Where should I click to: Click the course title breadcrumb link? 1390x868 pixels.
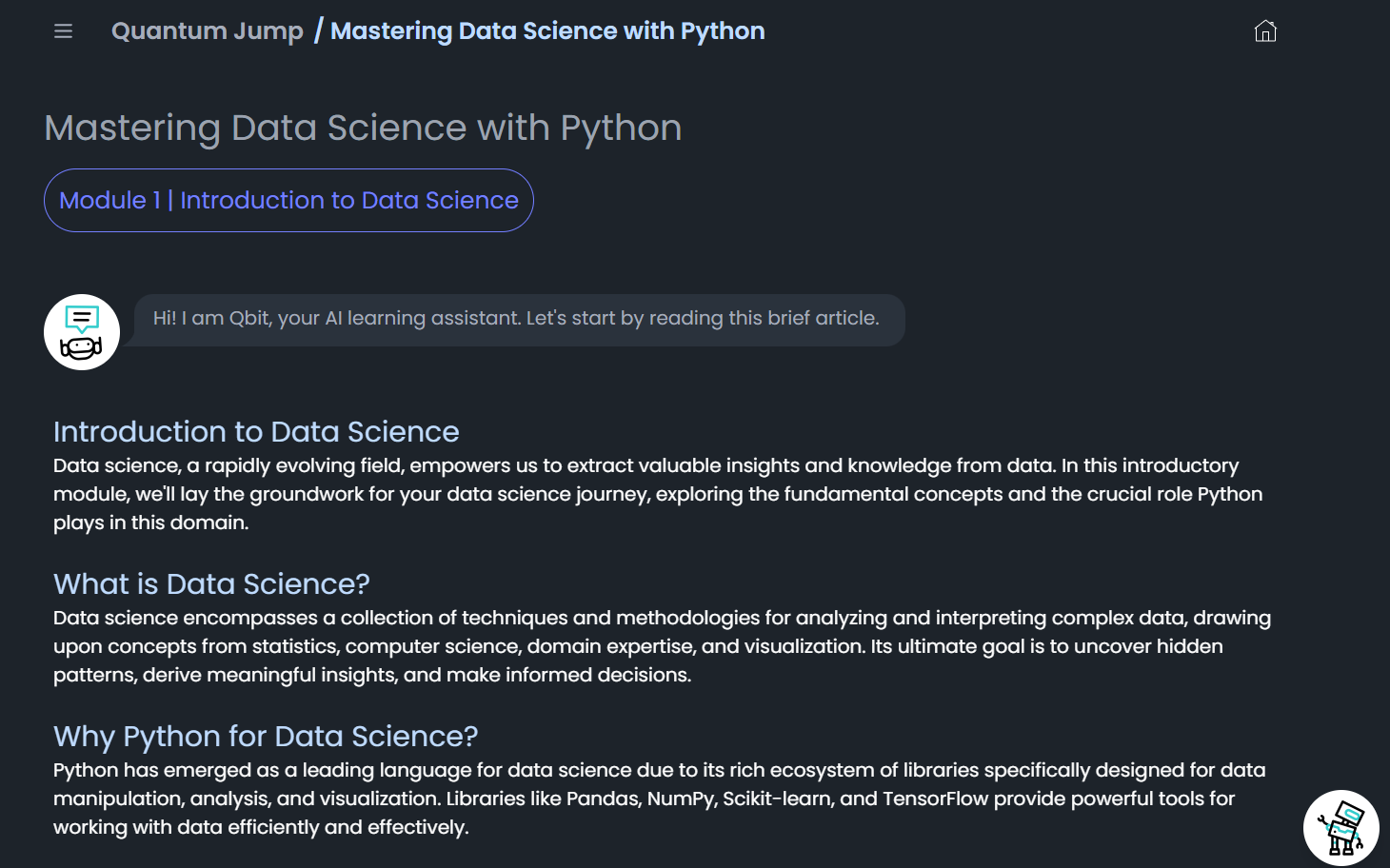[547, 31]
